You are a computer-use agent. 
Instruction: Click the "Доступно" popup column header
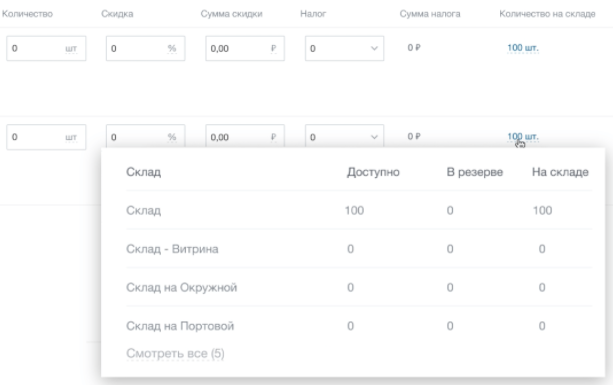tap(373, 172)
